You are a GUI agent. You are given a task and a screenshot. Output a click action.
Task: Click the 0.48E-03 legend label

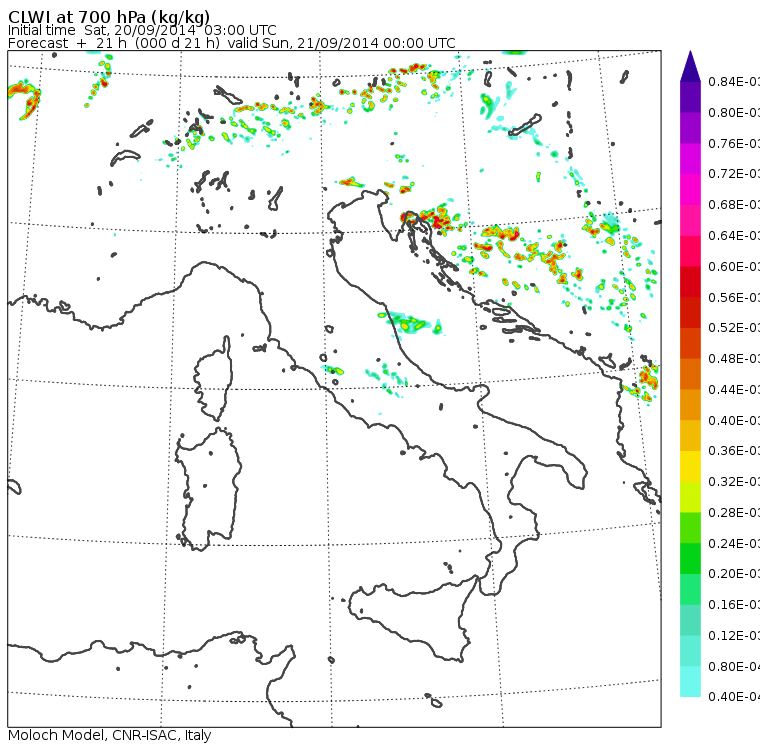tap(734, 359)
